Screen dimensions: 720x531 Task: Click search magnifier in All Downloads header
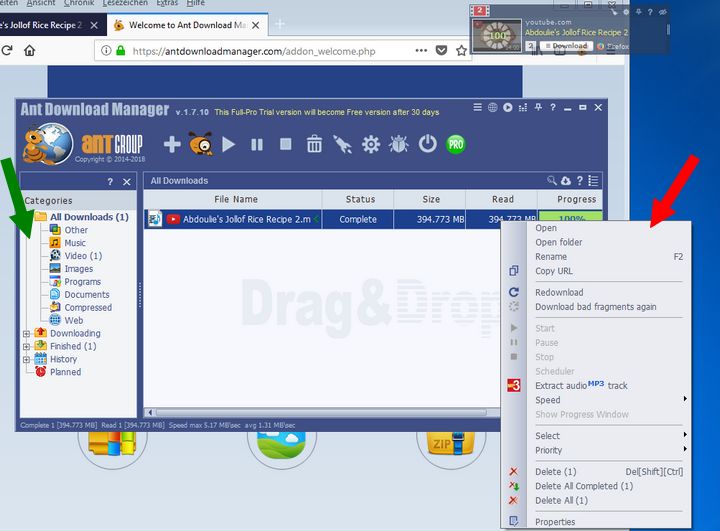pos(551,181)
